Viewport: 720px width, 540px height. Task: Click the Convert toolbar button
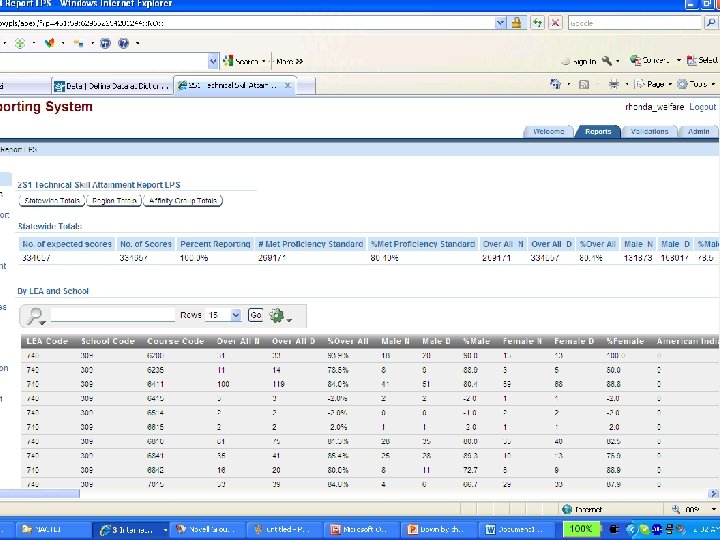click(651, 60)
